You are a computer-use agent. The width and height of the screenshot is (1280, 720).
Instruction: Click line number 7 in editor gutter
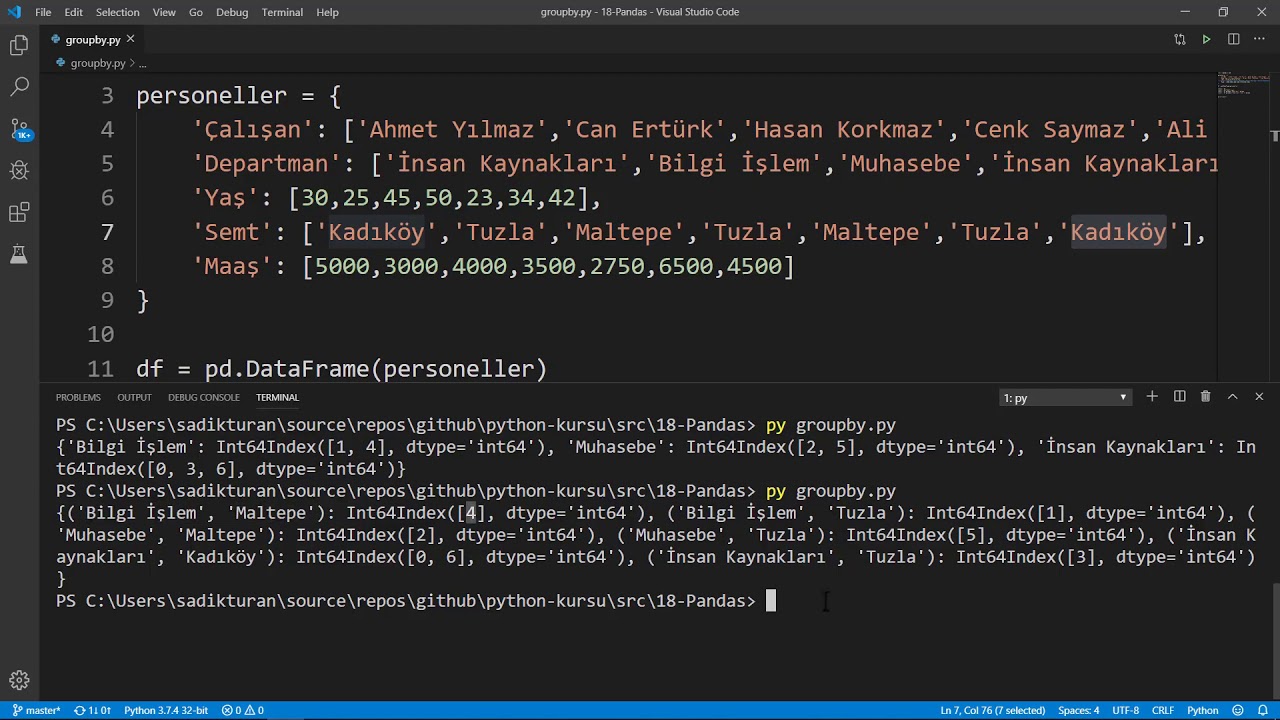[107, 232]
